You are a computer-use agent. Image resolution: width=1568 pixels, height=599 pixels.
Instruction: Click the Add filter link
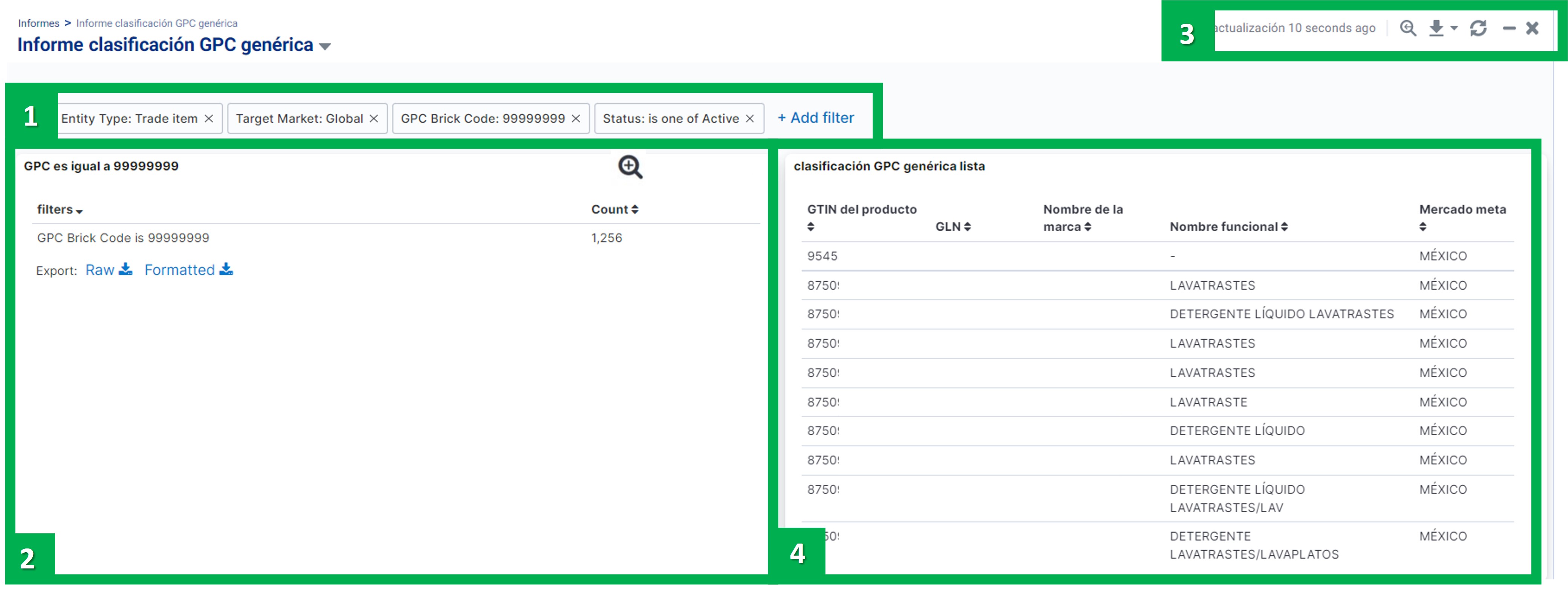pos(816,118)
